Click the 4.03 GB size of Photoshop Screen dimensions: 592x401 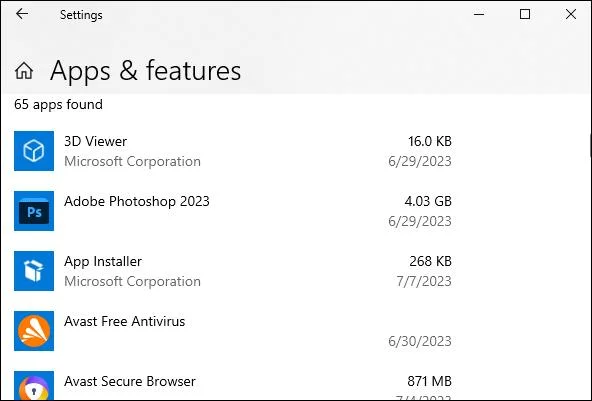click(x=428, y=201)
